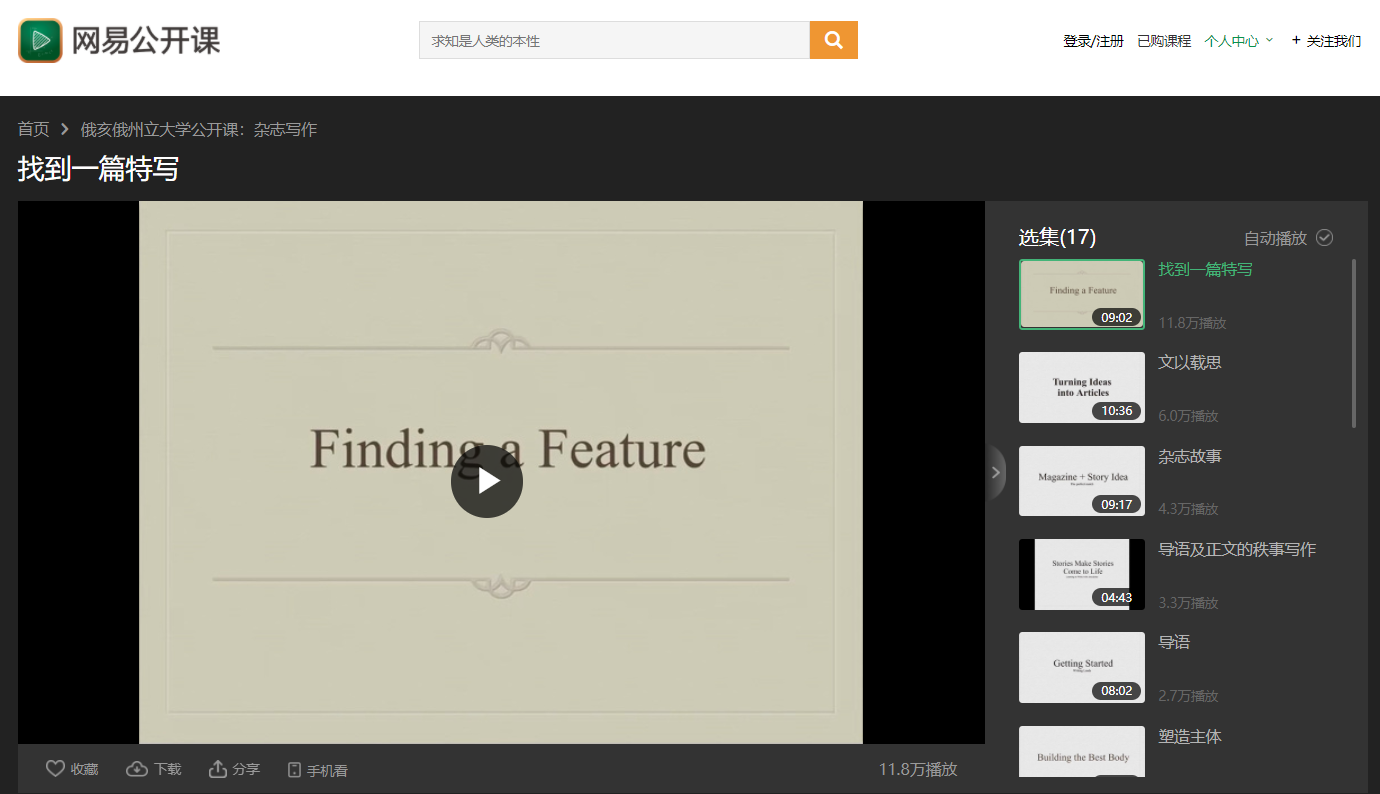Focus the search box 求知是人类的本性
This screenshot has width=1380, height=794.
tap(614, 40)
